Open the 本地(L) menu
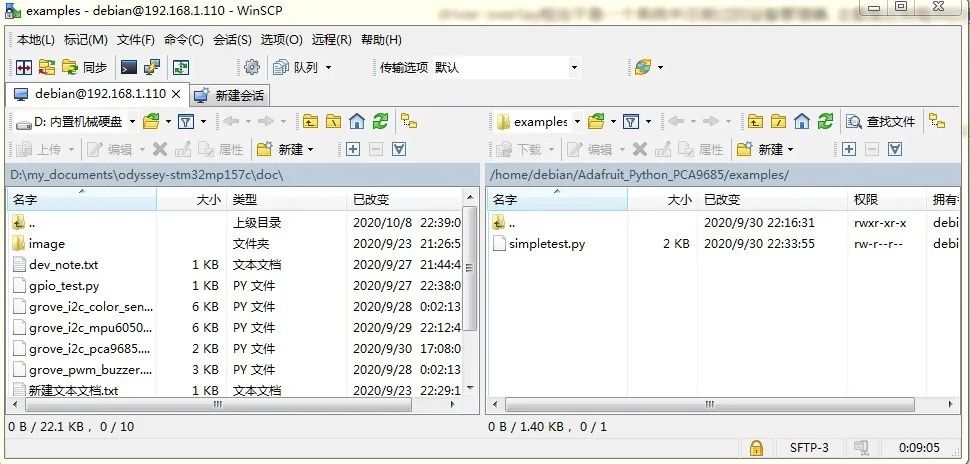The height and width of the screenshot is (464, 970). click(x=35, y=40)
